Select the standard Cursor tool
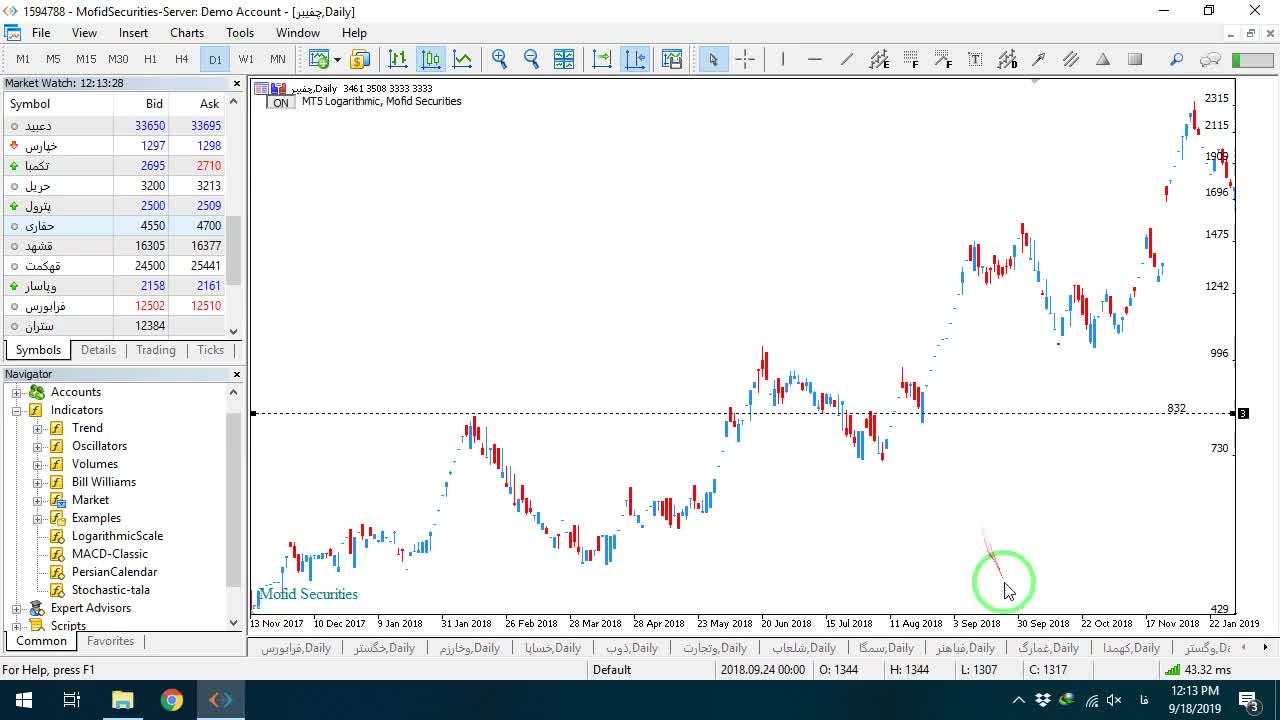 pyautogui.click(x=713, y=59)
